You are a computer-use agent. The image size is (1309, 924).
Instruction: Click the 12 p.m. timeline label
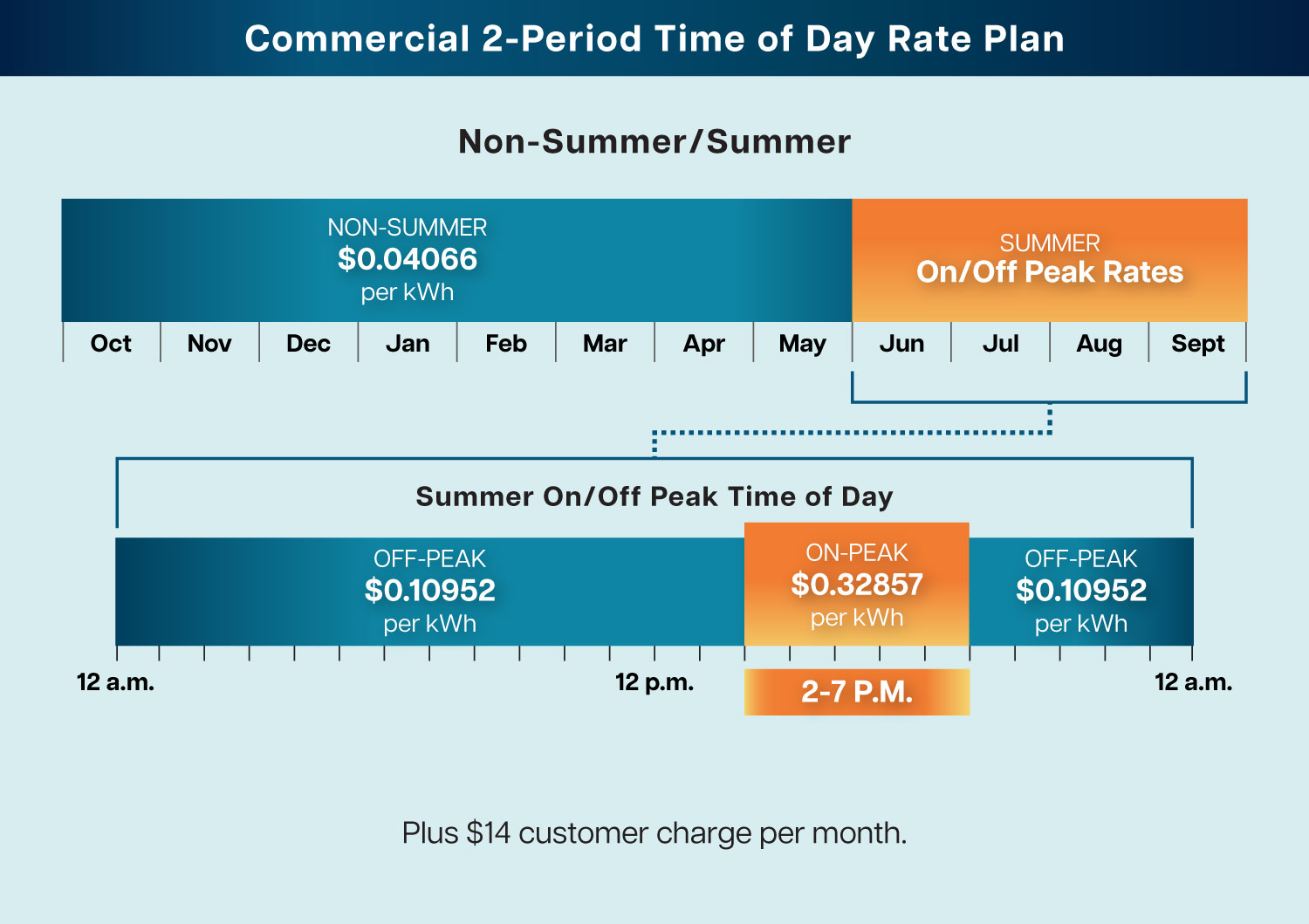(654, 682)
